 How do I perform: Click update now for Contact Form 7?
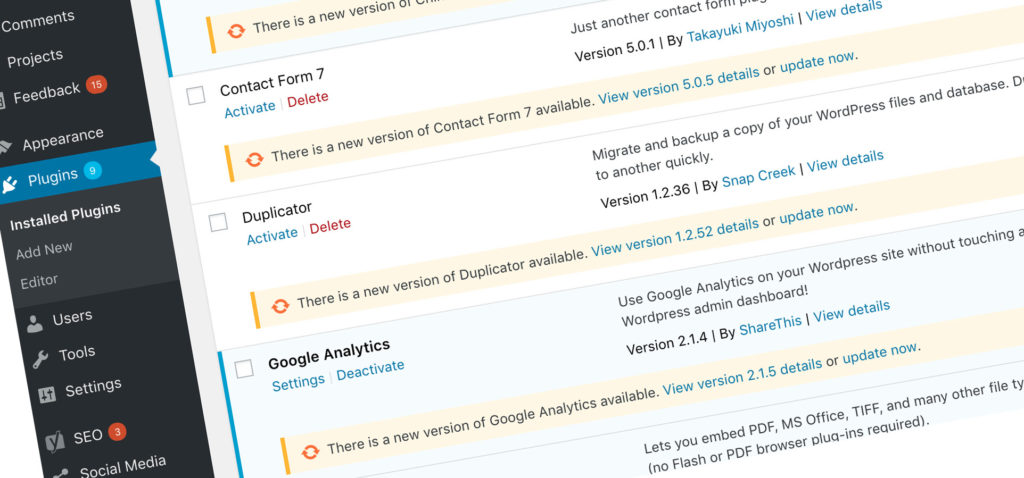[x=817, y=62]
